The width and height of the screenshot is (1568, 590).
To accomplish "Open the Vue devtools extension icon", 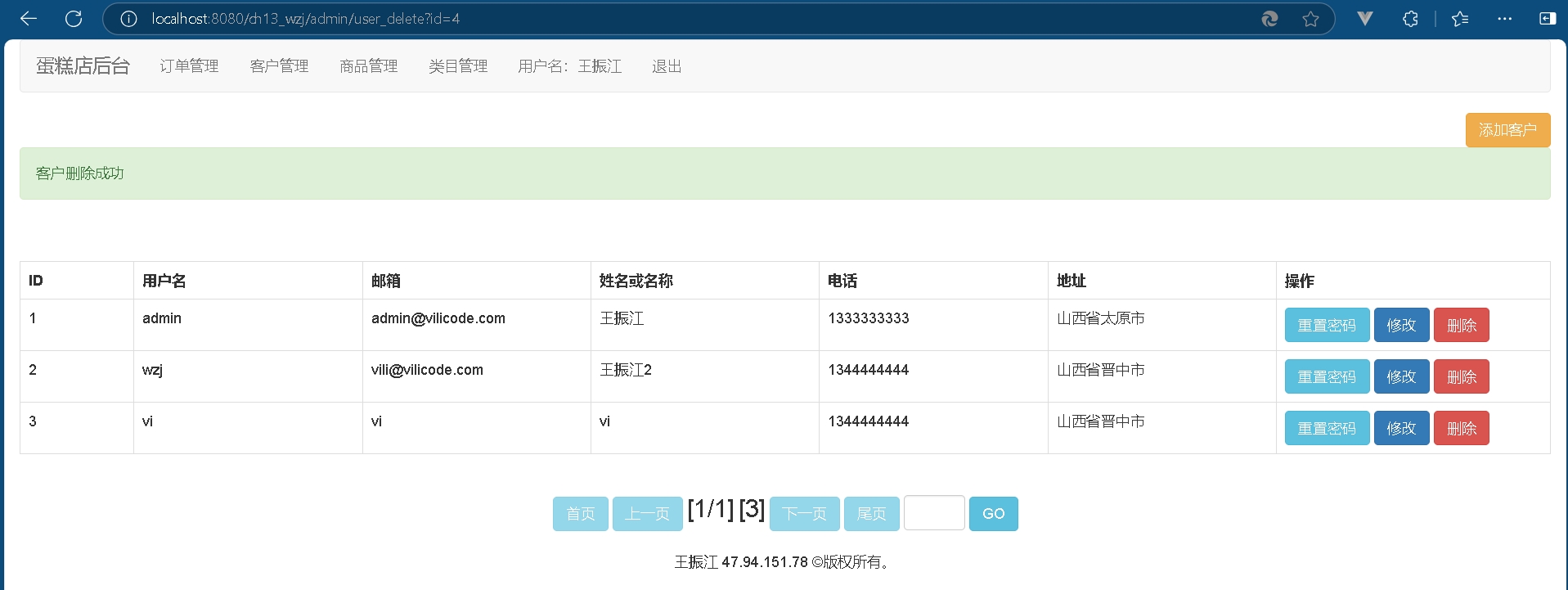I will point(1364,19).
